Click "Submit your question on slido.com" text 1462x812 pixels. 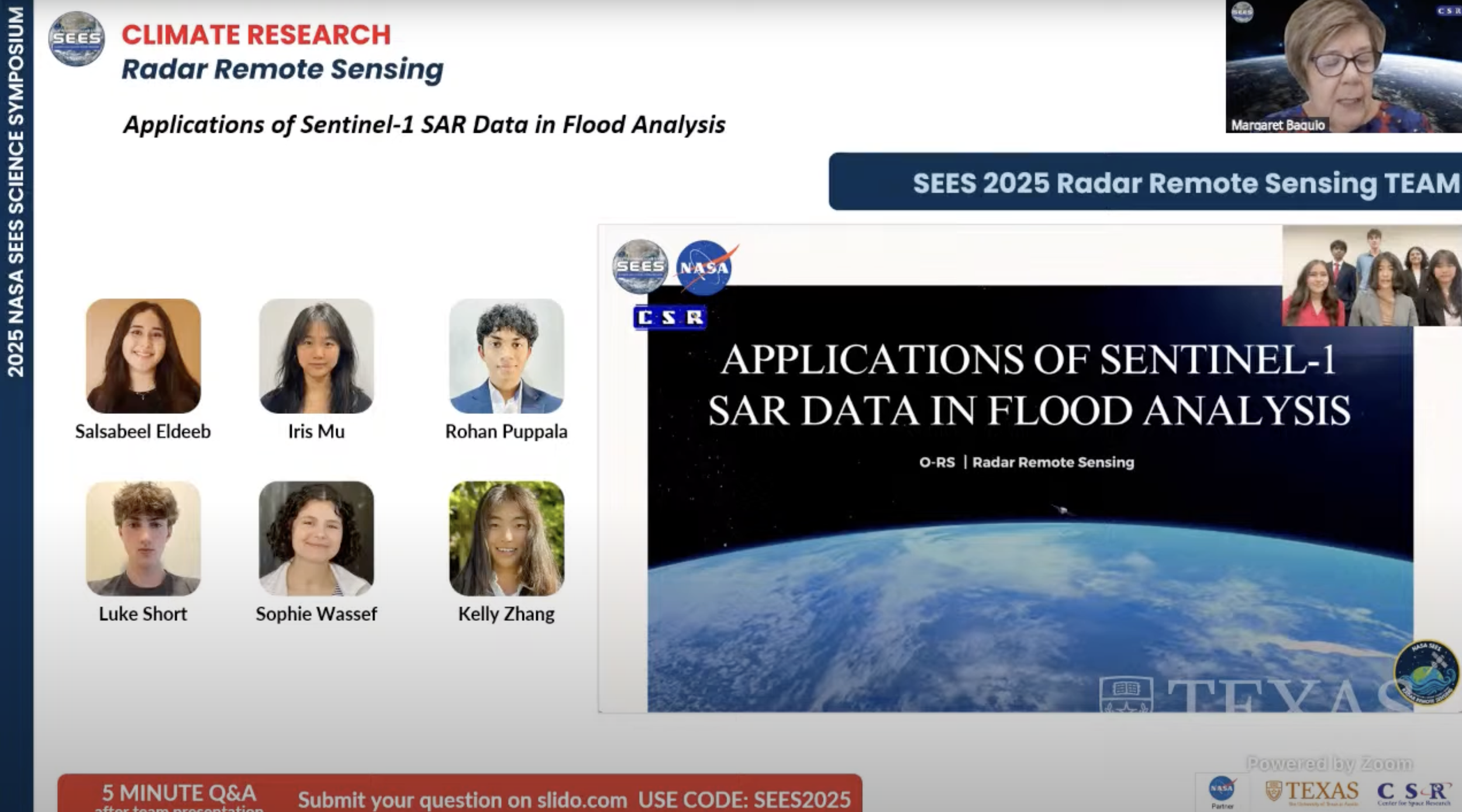click(463, 800)
